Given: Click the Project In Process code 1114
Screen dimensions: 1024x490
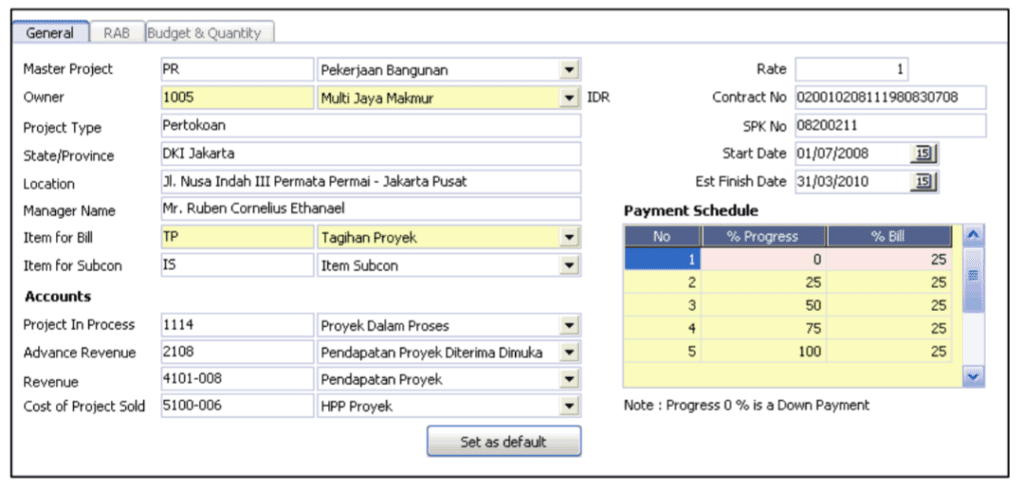Looking at the screenshot, I should click(x=237, y=325).
